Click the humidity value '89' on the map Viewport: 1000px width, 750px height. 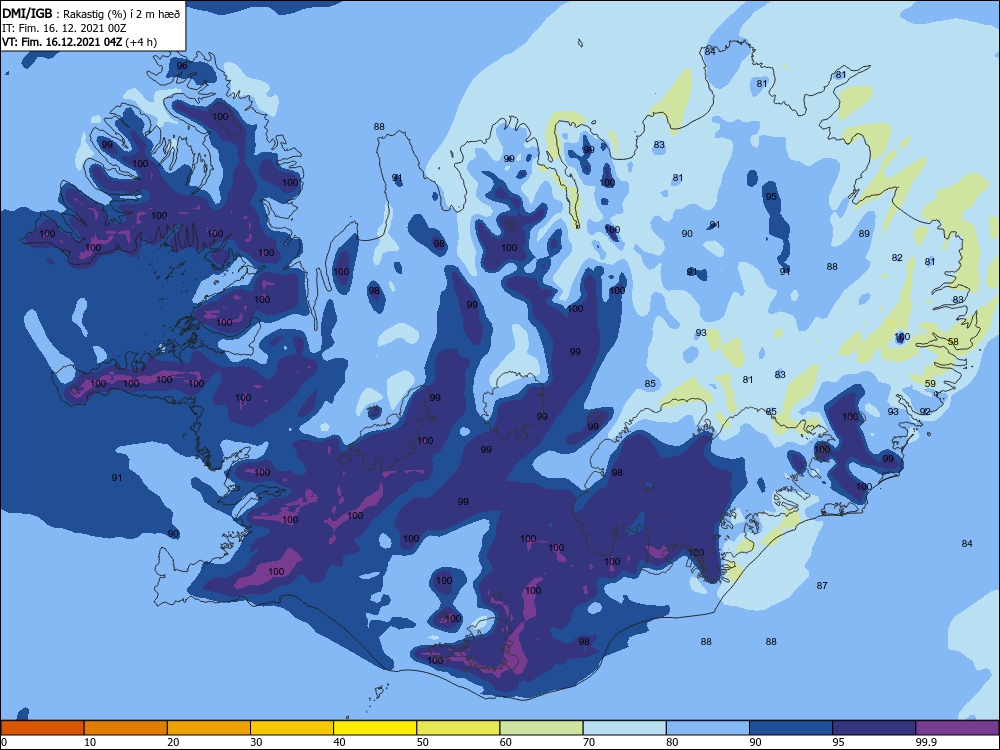point(864,233)
